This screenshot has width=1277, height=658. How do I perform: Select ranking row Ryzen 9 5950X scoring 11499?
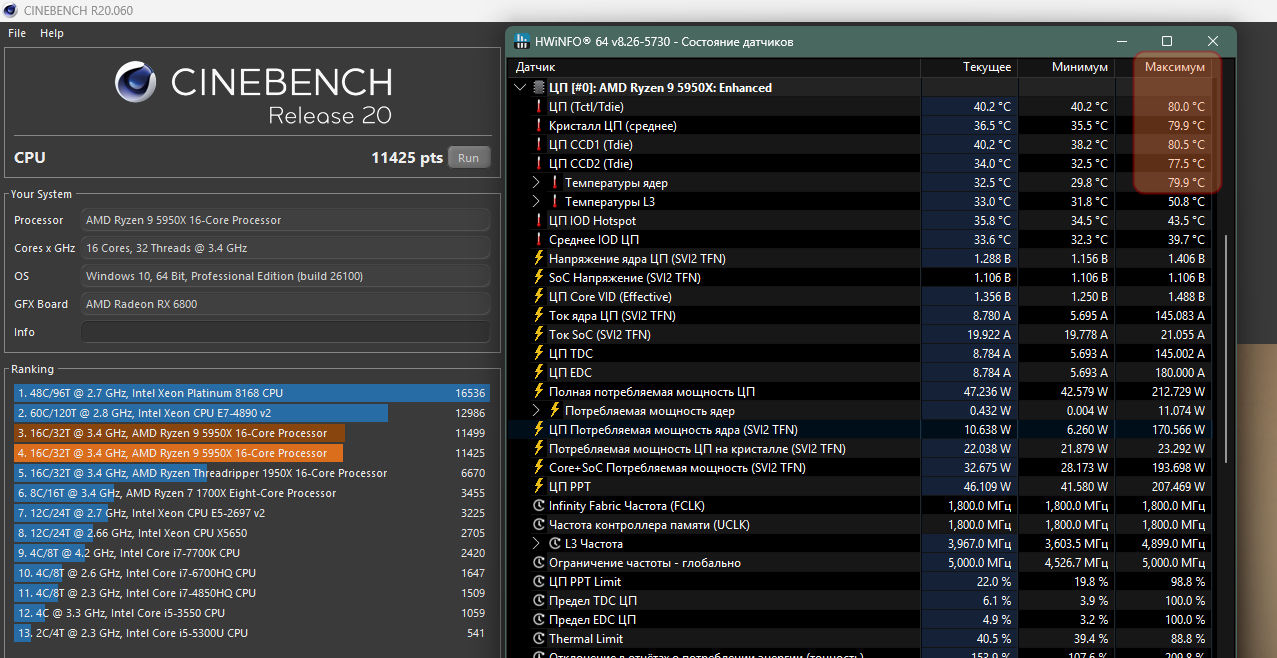pos(250,433)
